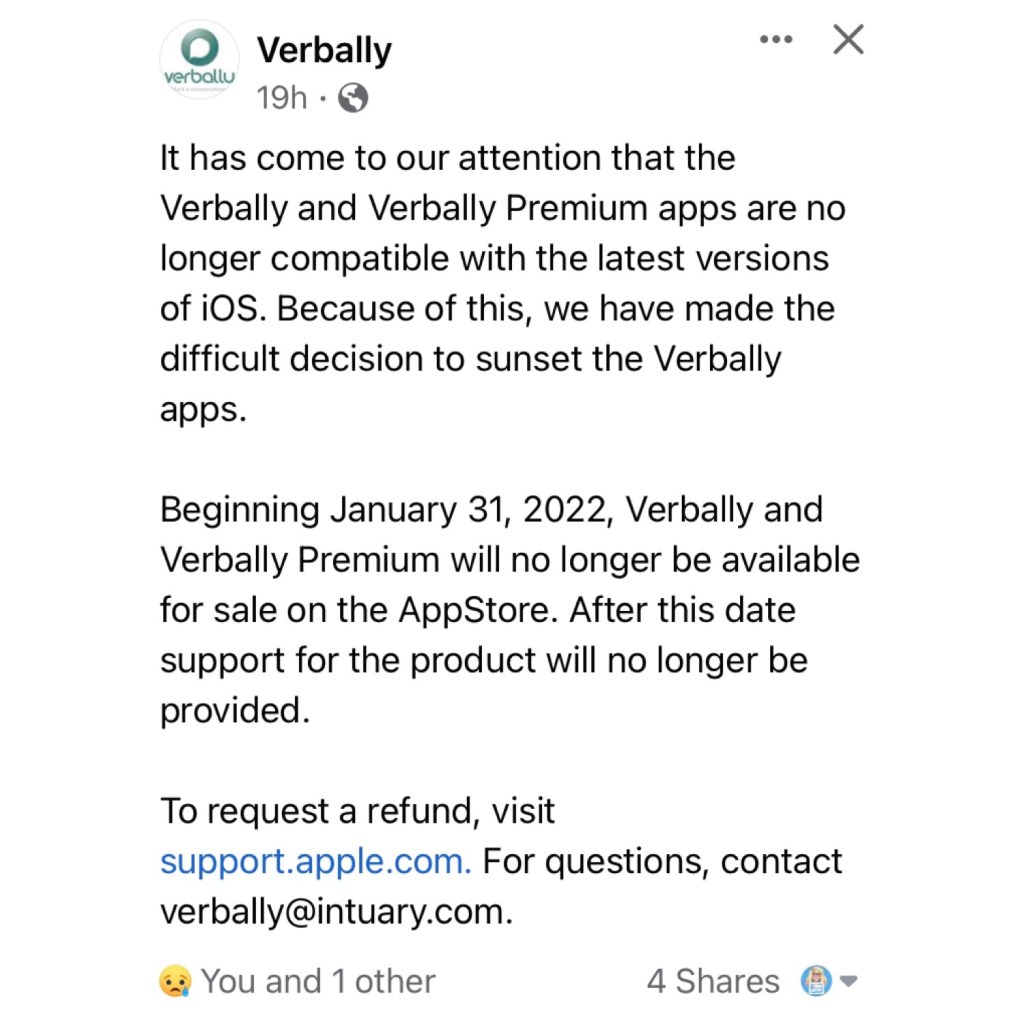
Task: Expand the dropdown arrow next to avatar
Action: (849, 982)
